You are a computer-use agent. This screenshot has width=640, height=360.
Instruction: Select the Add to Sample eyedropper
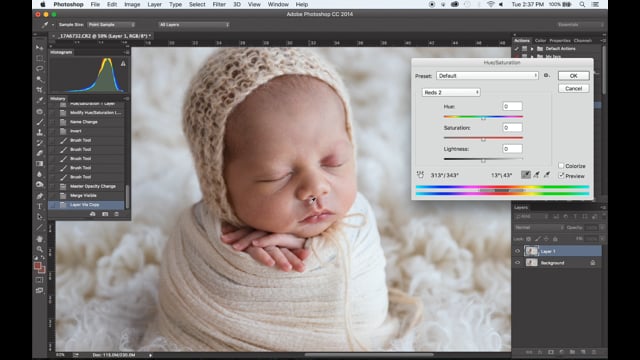(x=536, y=175)
